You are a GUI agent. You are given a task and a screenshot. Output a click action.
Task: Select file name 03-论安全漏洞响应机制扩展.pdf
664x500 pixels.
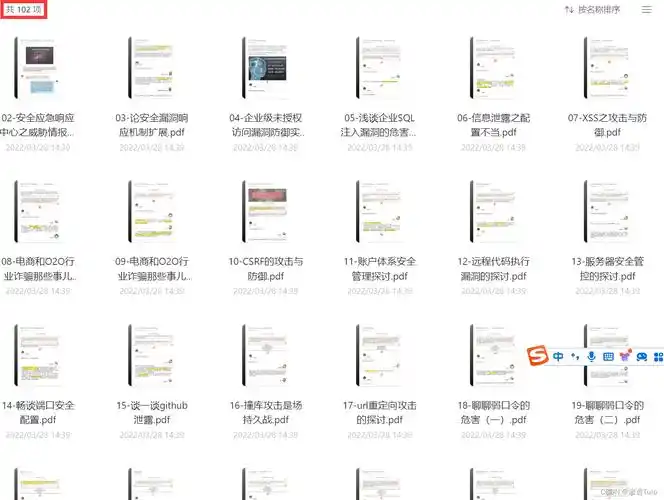click(152, 125)
